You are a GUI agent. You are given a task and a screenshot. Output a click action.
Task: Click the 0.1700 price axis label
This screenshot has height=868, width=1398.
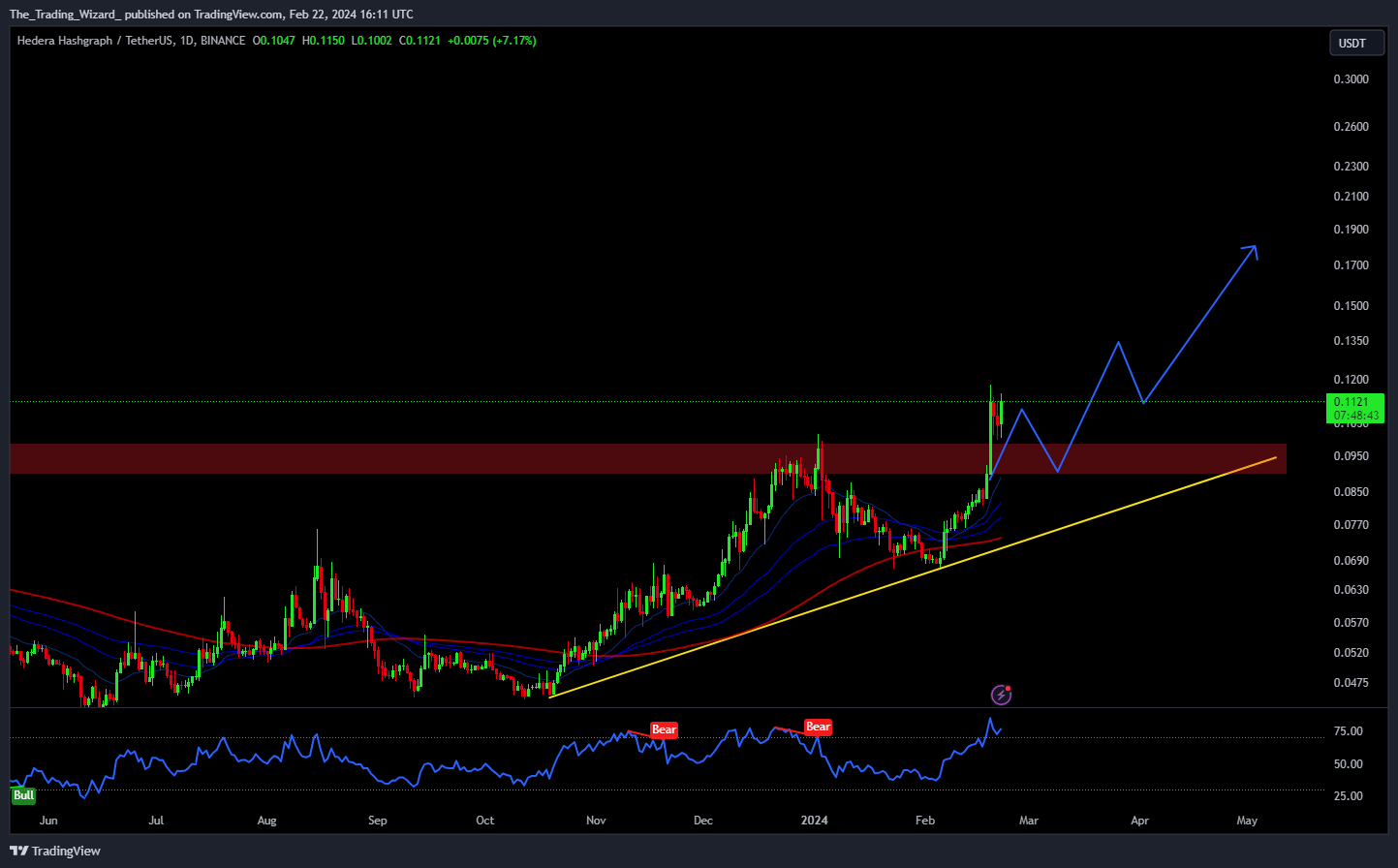[x=1351, y=265]
